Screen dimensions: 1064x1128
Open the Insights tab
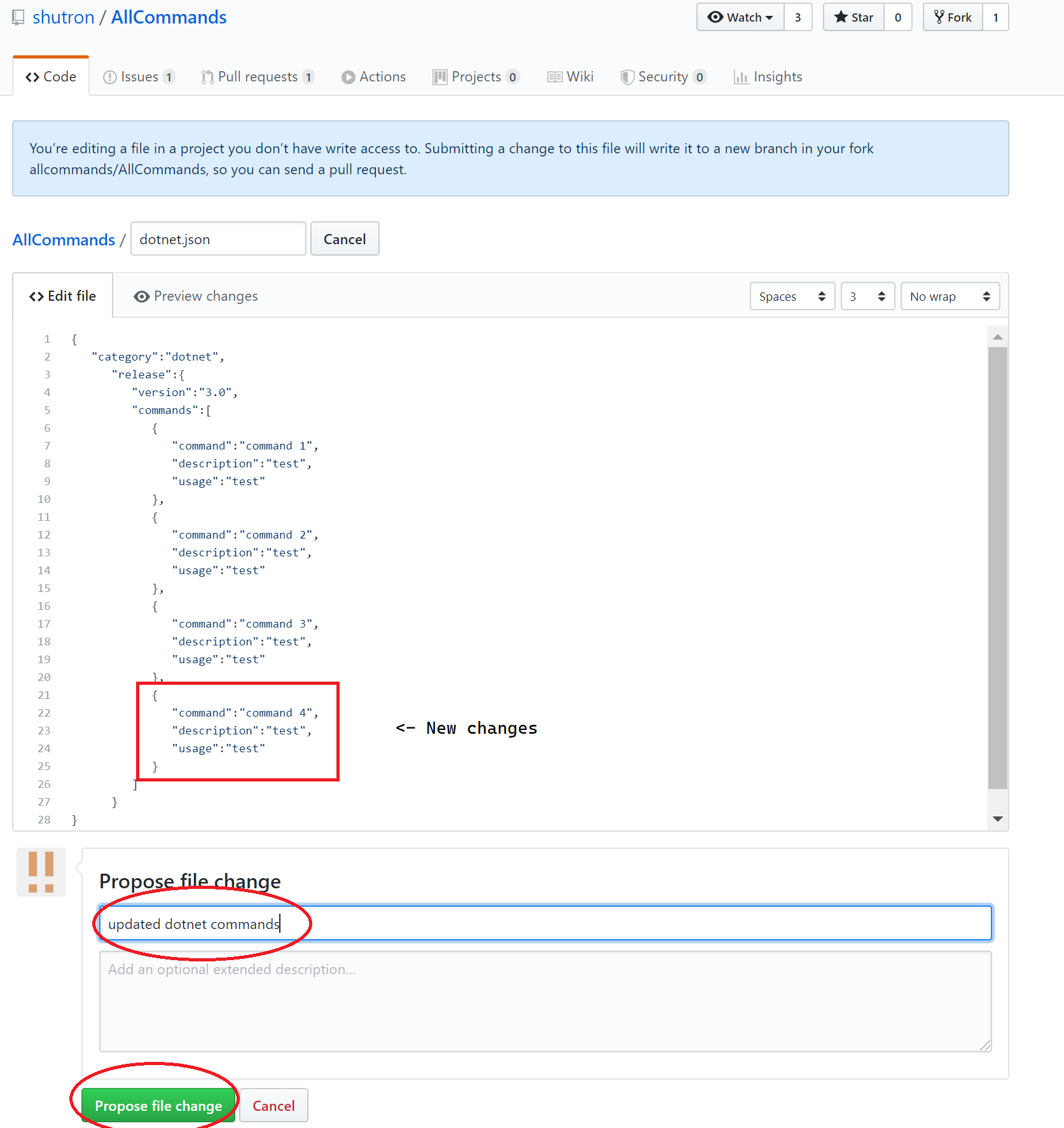pyautogui.click(x=768, y=77)
